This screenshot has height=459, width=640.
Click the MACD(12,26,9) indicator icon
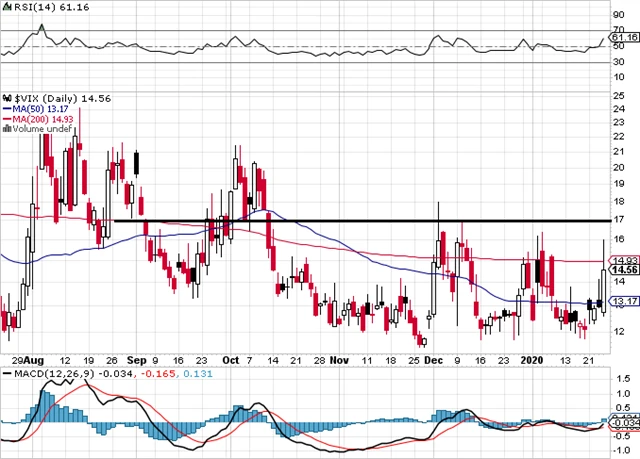point(8,373)
